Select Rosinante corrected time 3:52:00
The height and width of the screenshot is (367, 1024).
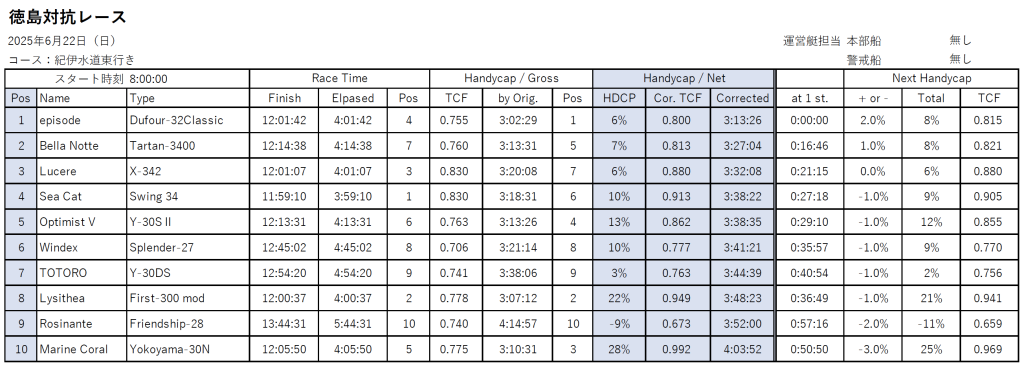[x=743, y=324]
